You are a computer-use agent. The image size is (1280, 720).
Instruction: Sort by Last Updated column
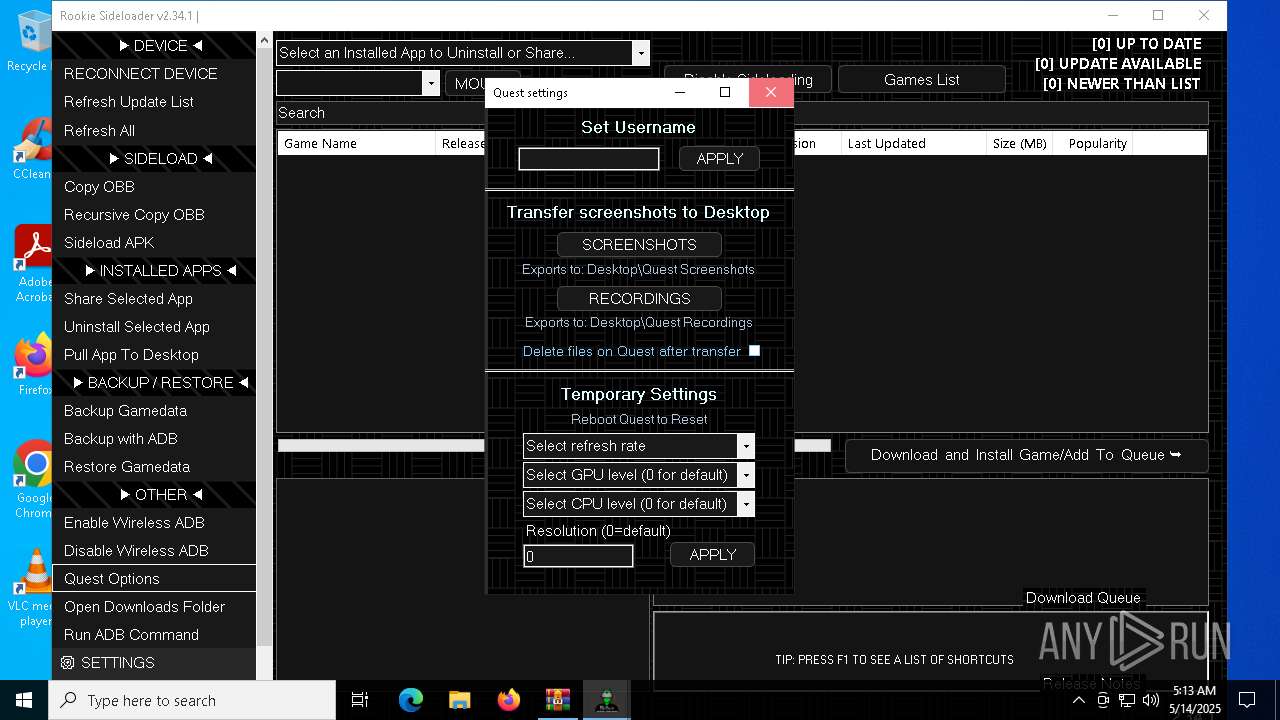tap(913, 144)
